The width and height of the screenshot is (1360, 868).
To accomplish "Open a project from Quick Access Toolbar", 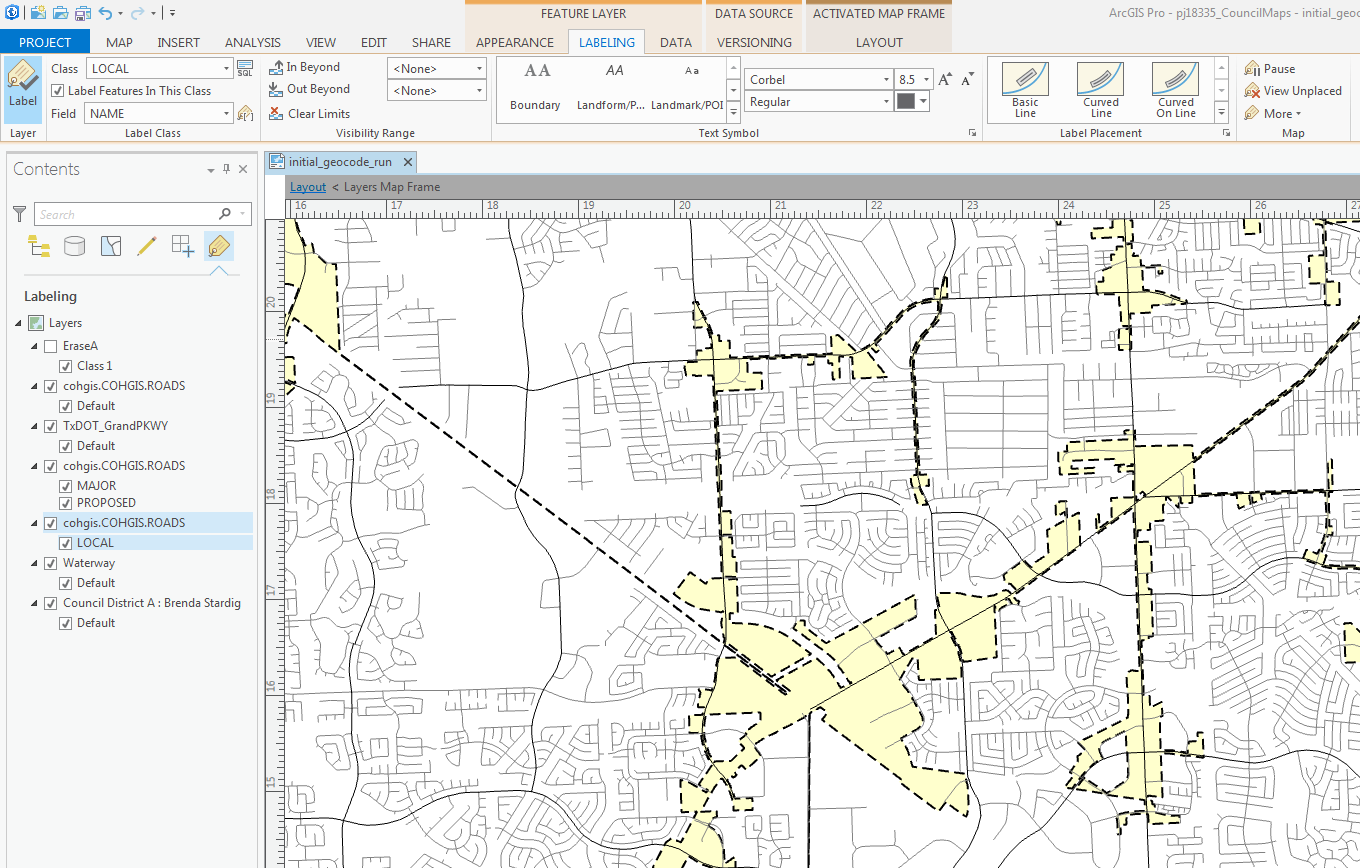I will [60, 13].
